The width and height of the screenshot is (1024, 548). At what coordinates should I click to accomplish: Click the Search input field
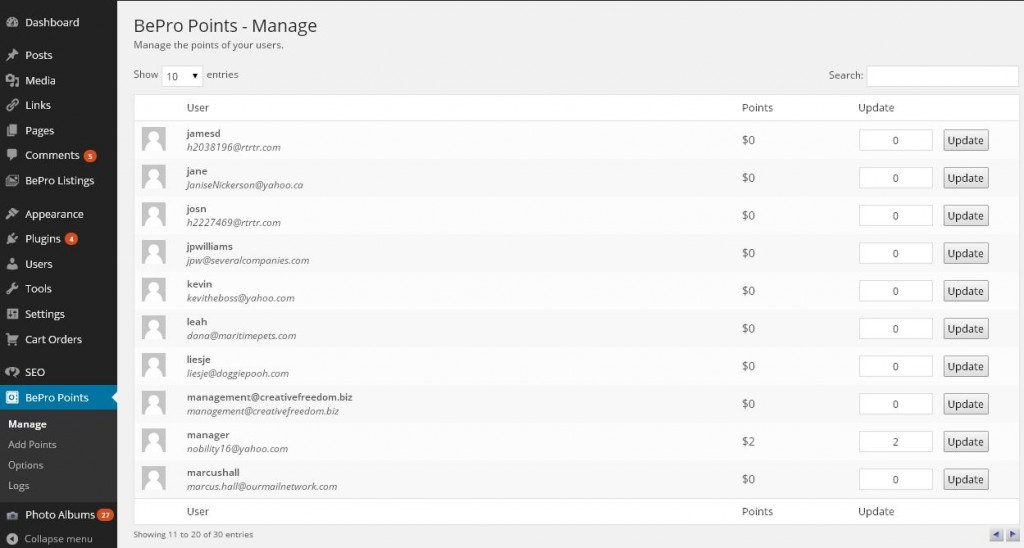(941, 76)
